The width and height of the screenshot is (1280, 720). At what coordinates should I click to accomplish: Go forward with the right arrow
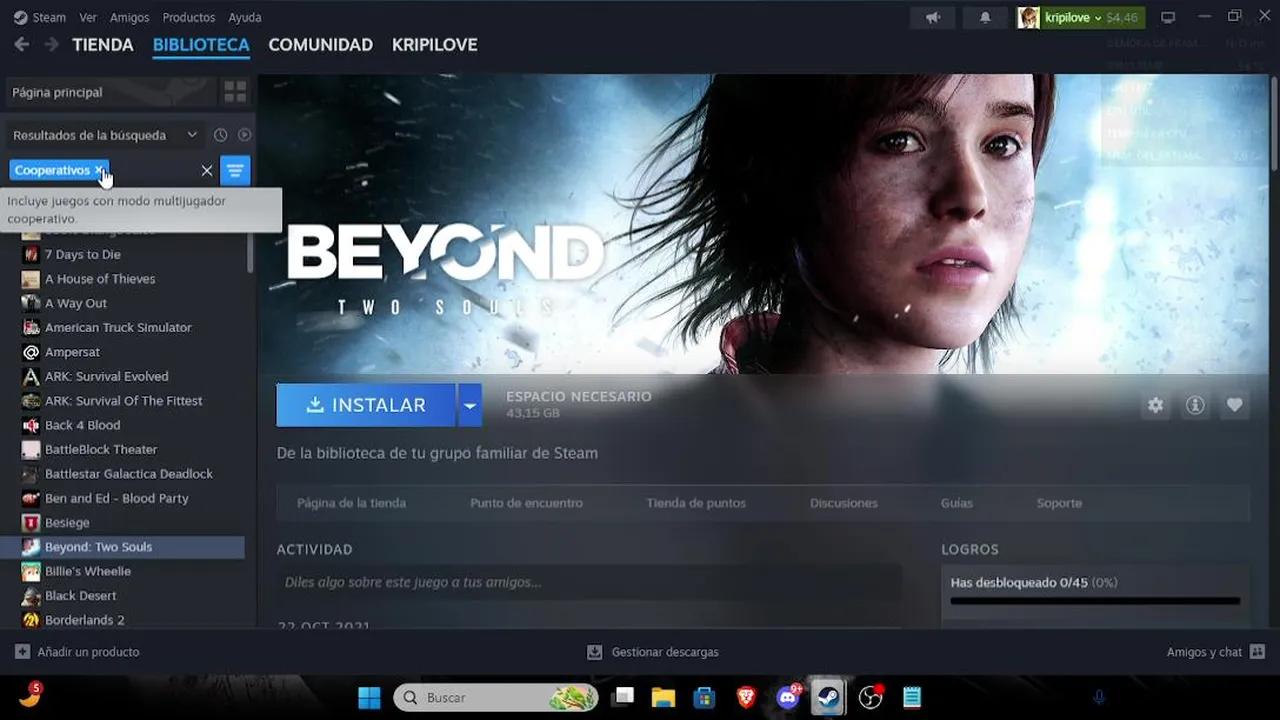52,44
